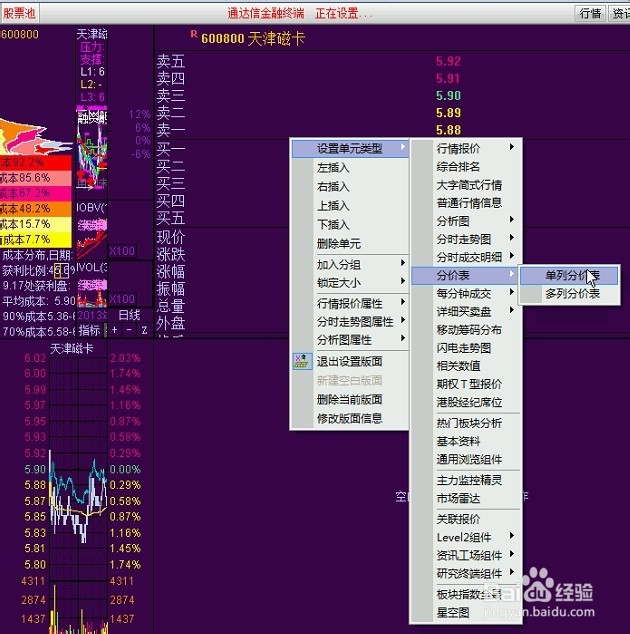Select 普通行情信息 unit type
The width and height of the screenshot is (630, 634).
(x=467, y=203)
